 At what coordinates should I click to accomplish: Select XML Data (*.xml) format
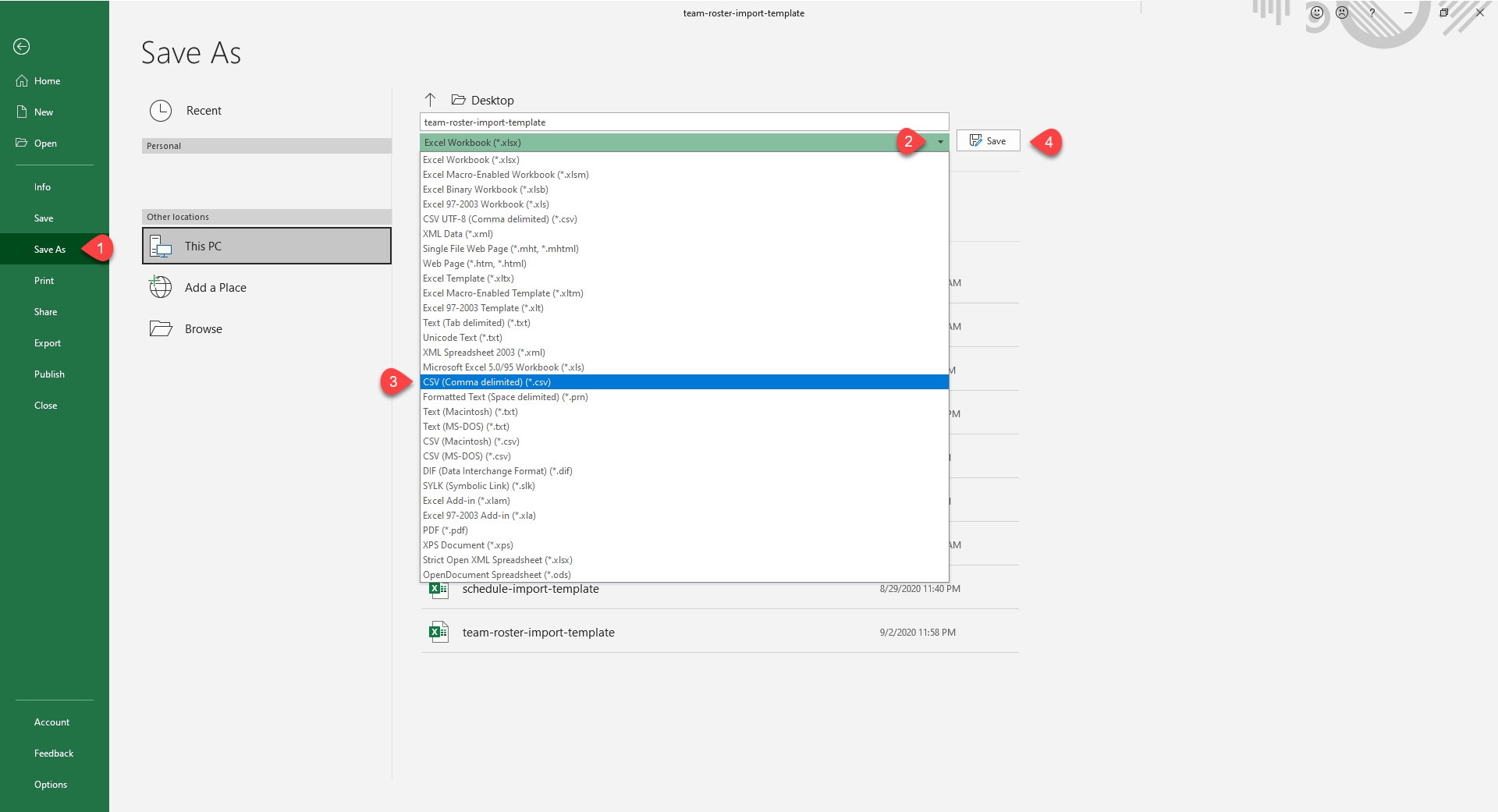(684, 234)
